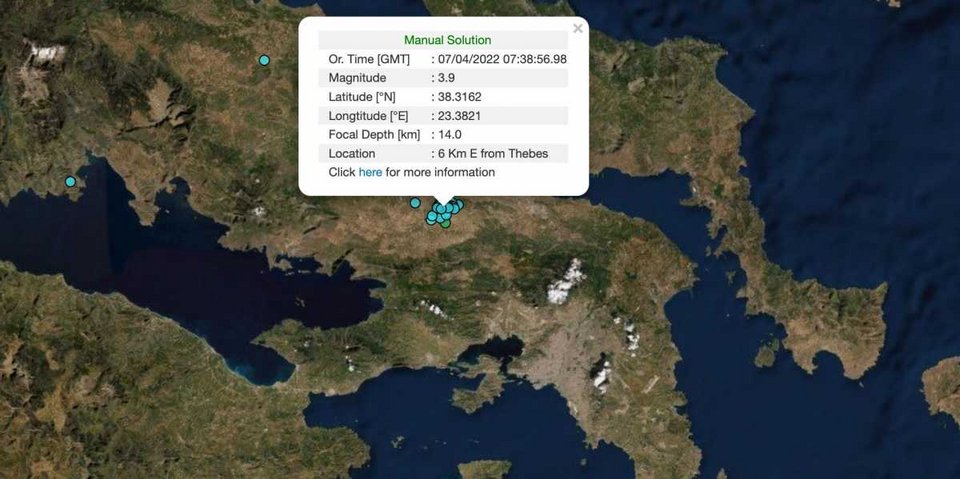Viewport: 960px width, 479px height.
Task: Click the 'Manual Solution' header text
Action: [447, 40]
